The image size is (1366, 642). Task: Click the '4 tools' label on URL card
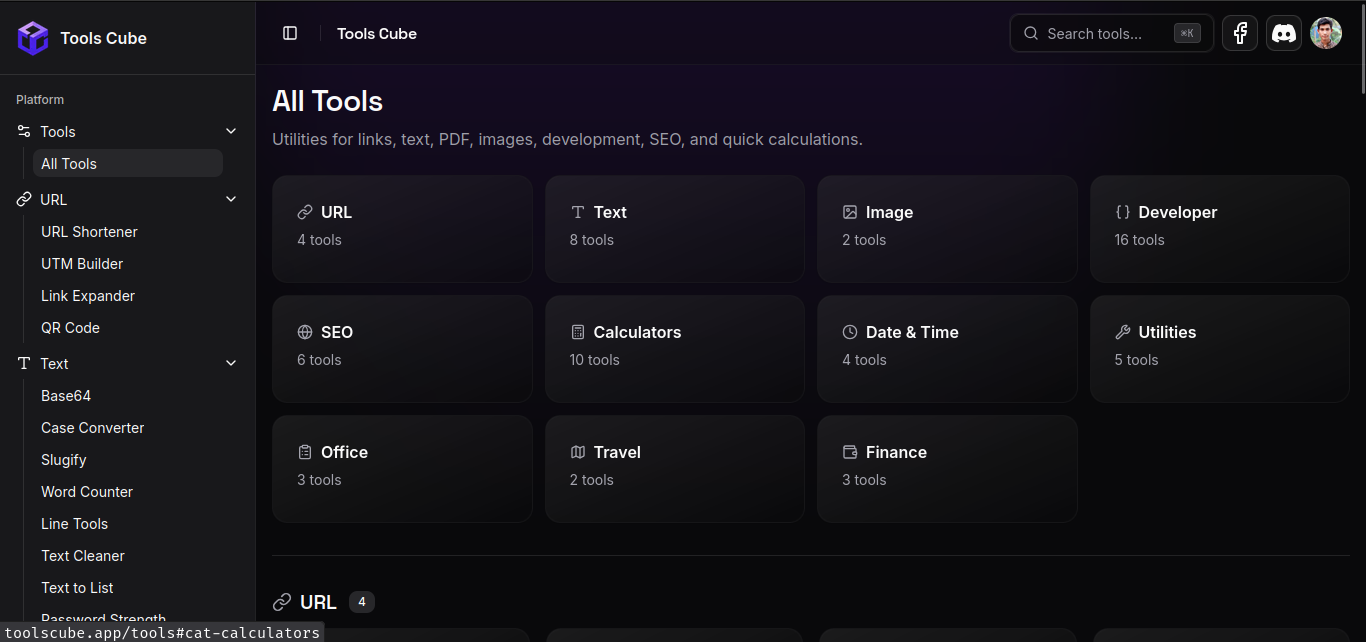click(x=319, y=240)
